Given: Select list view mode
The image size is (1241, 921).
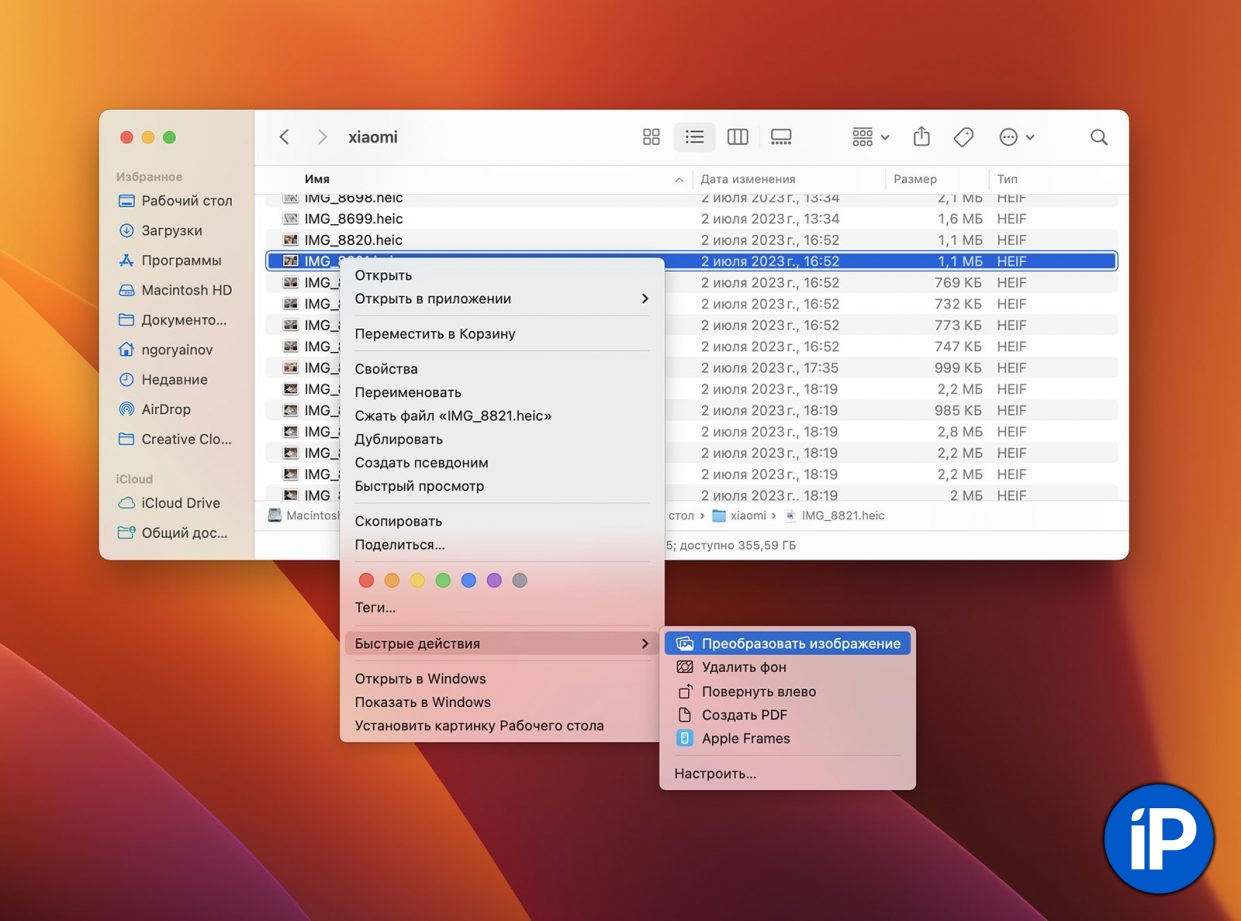Looking at the screenshot, I should [x=694, y=137].
